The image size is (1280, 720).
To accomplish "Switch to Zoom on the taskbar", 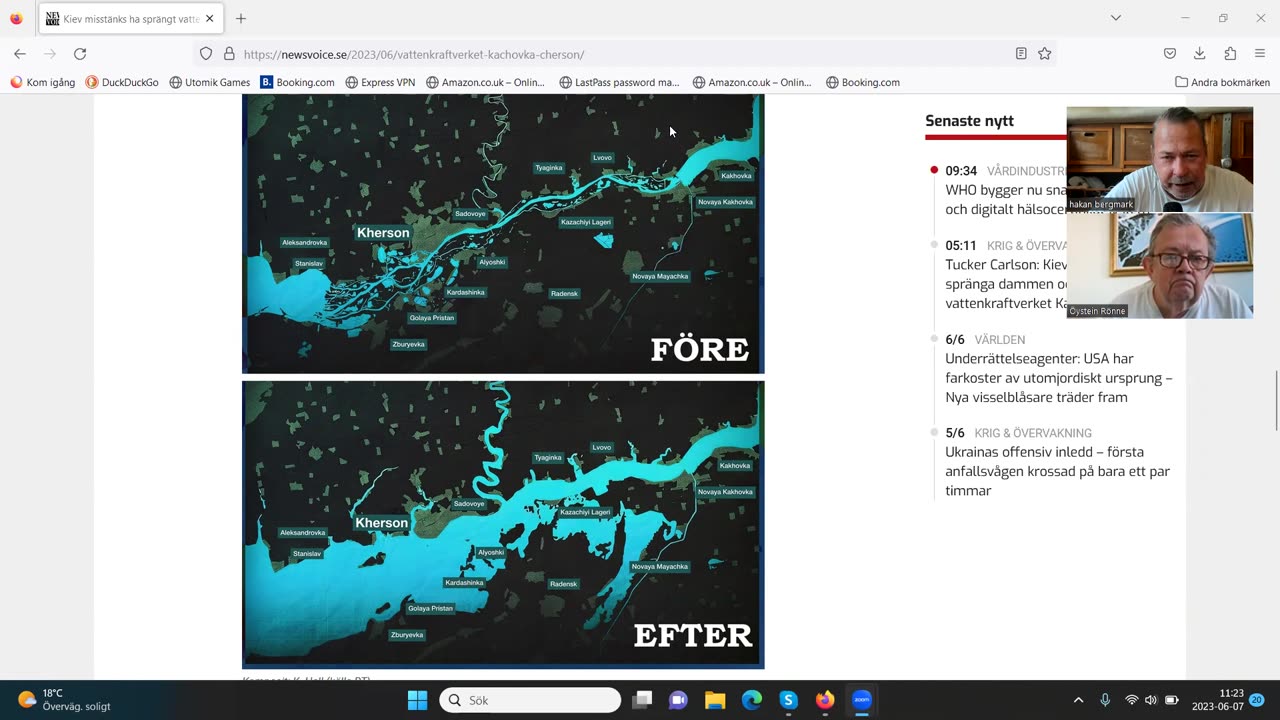I will coord(862,700).
